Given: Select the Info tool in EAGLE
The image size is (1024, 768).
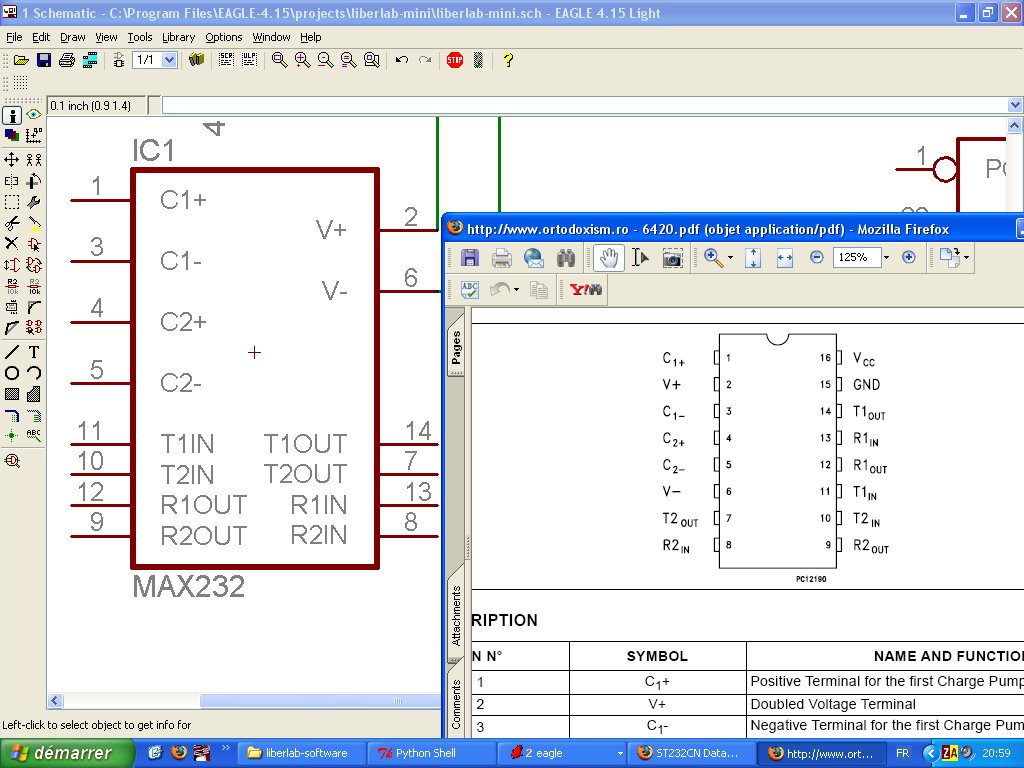Looking at the screenshot, I should tap(12, 115).
